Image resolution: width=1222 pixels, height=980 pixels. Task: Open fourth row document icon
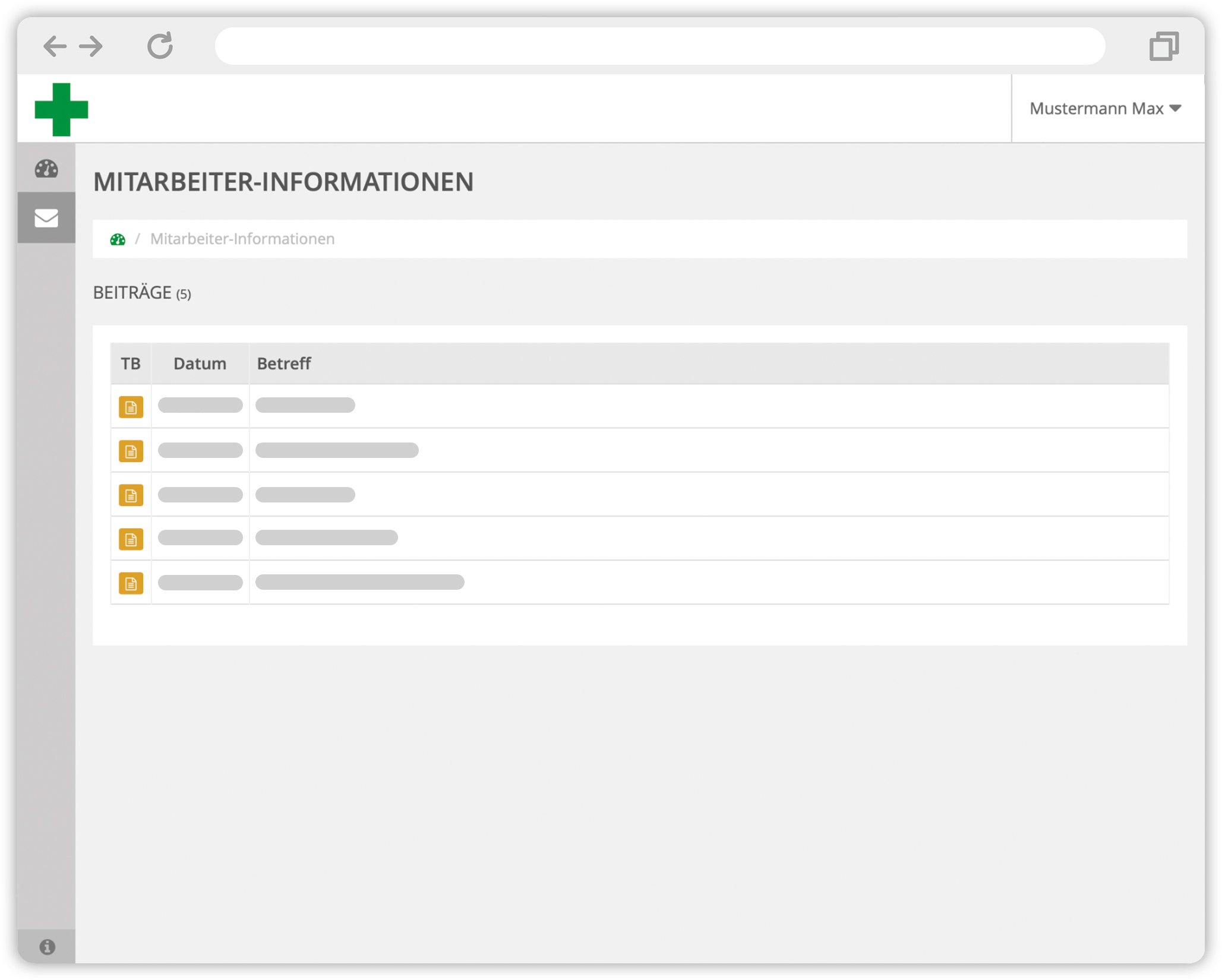131,539
